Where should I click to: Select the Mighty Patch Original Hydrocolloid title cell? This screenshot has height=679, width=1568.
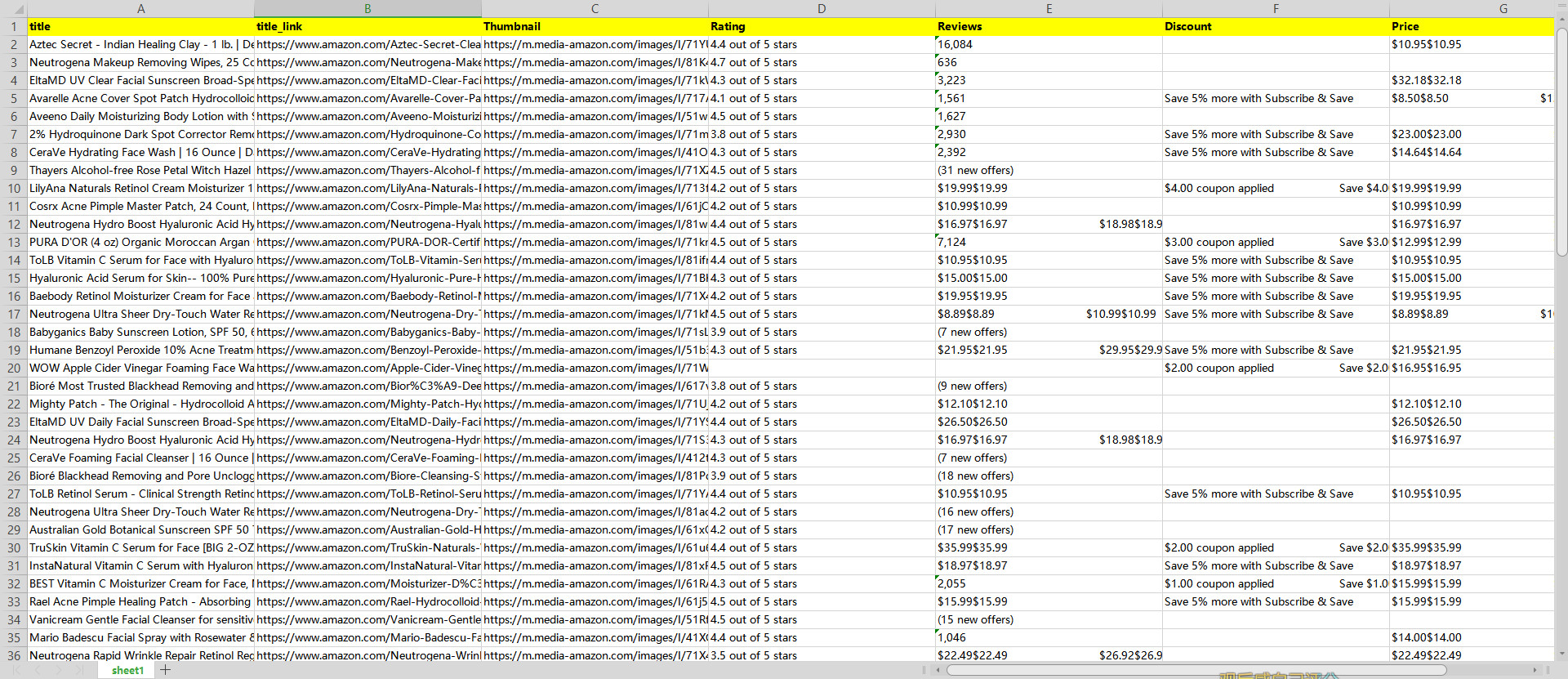coord(140,404)
